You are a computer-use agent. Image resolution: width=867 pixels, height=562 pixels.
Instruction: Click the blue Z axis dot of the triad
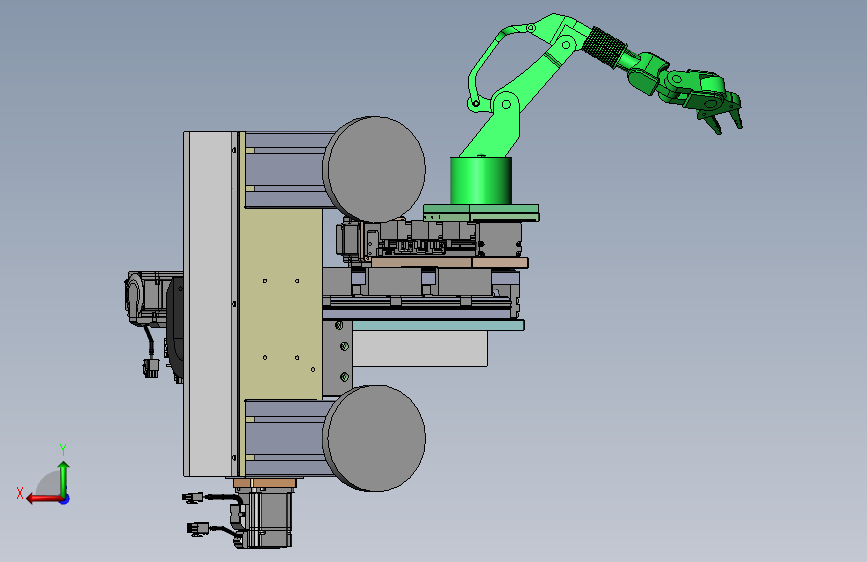65,499
